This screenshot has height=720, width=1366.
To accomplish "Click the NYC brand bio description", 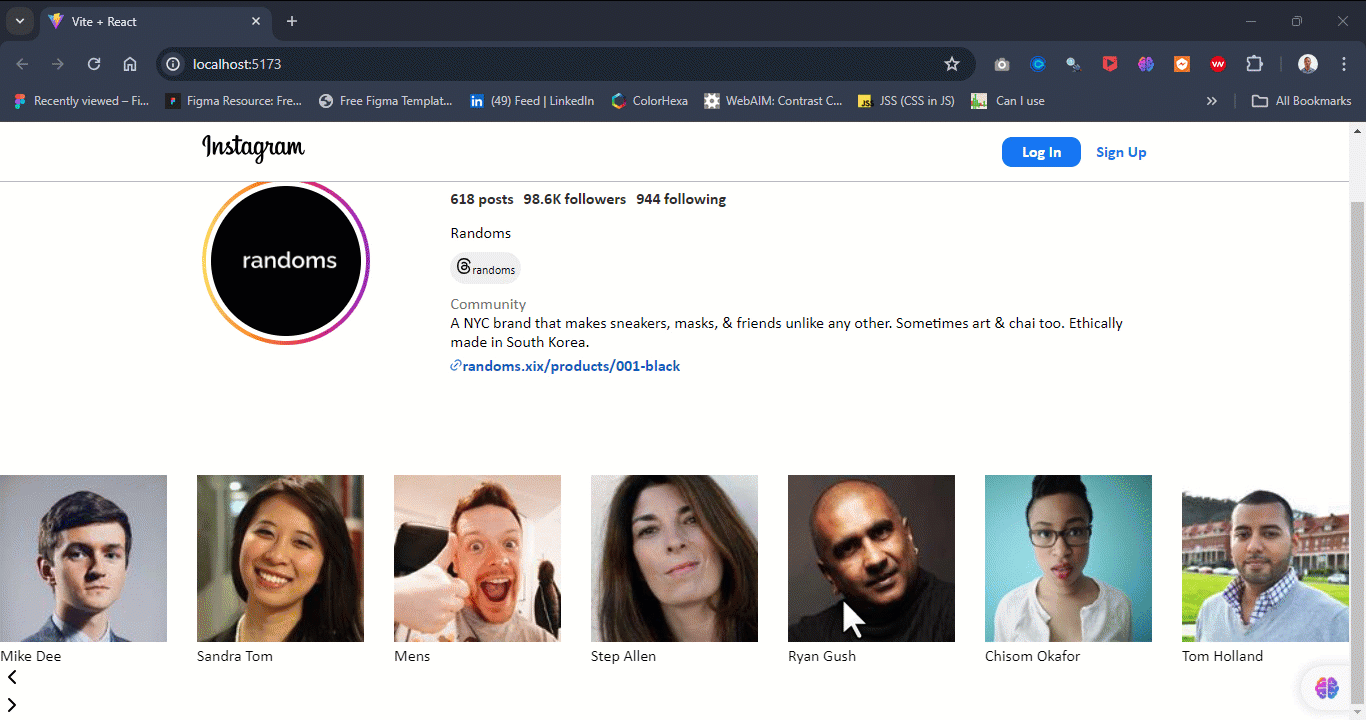I will [787, 332].
